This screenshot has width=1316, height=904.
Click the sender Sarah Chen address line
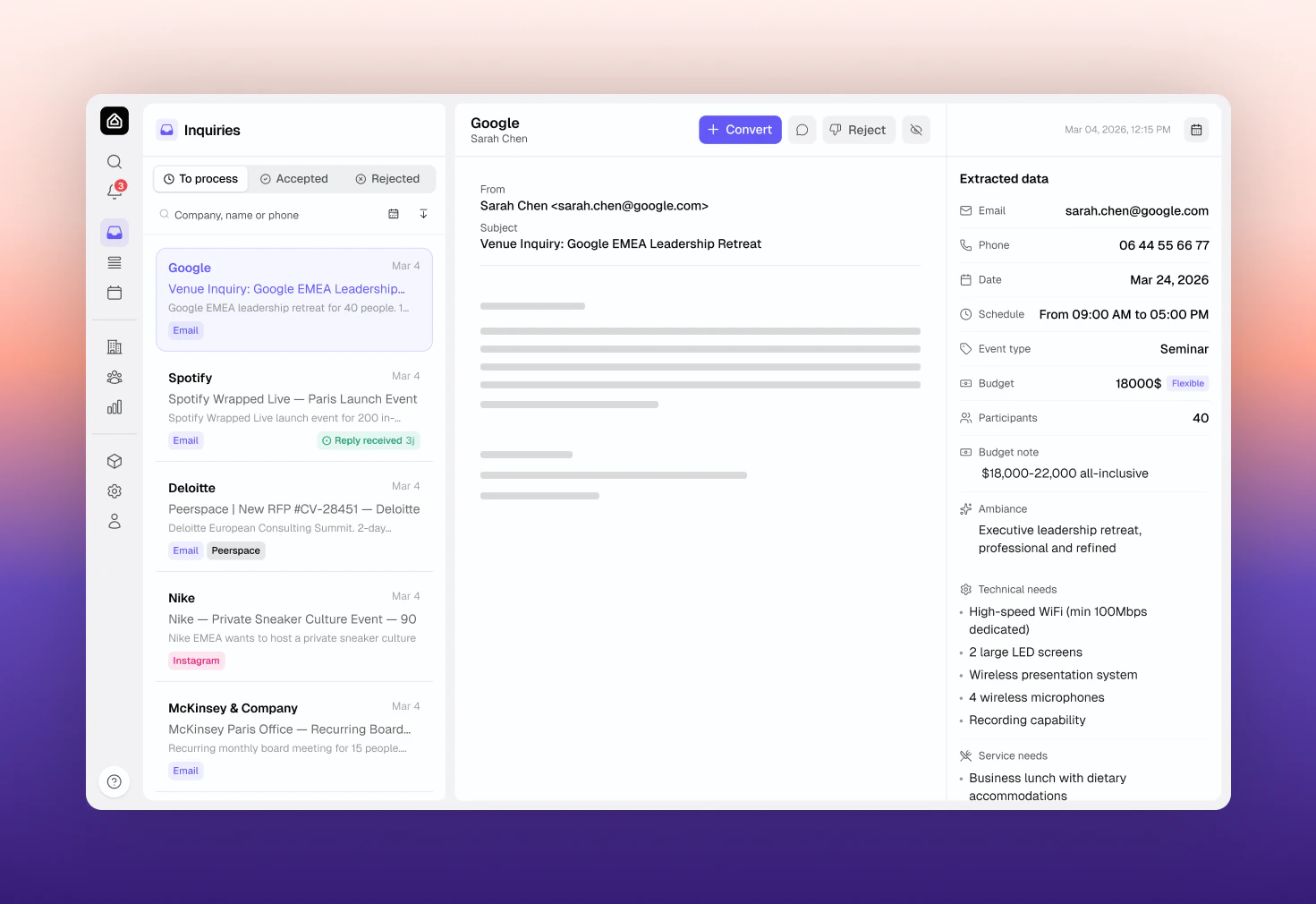click(594, 206)
